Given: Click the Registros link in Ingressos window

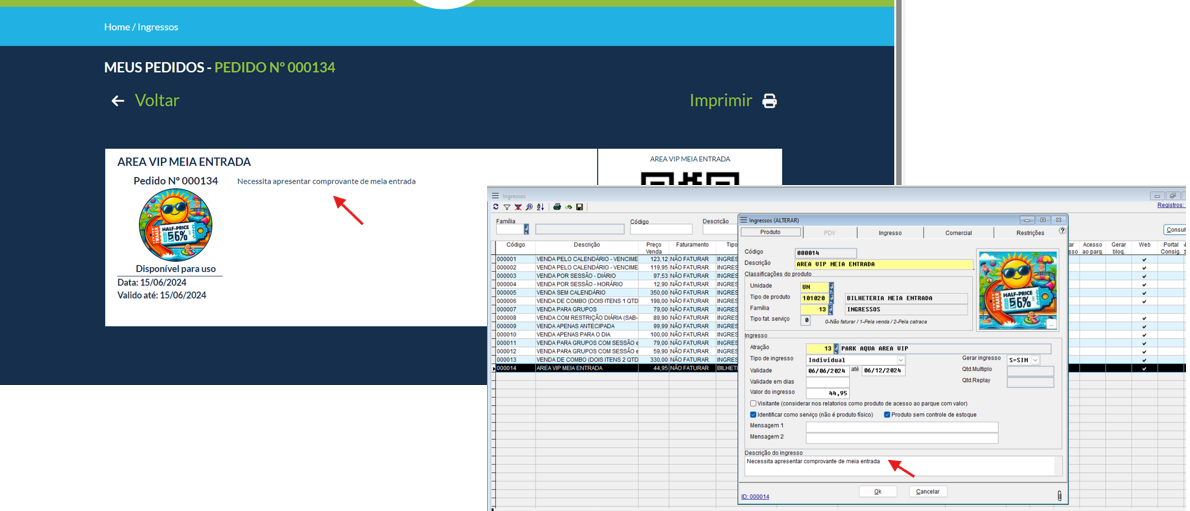Looking at the screenshot, I should 1172,205.
